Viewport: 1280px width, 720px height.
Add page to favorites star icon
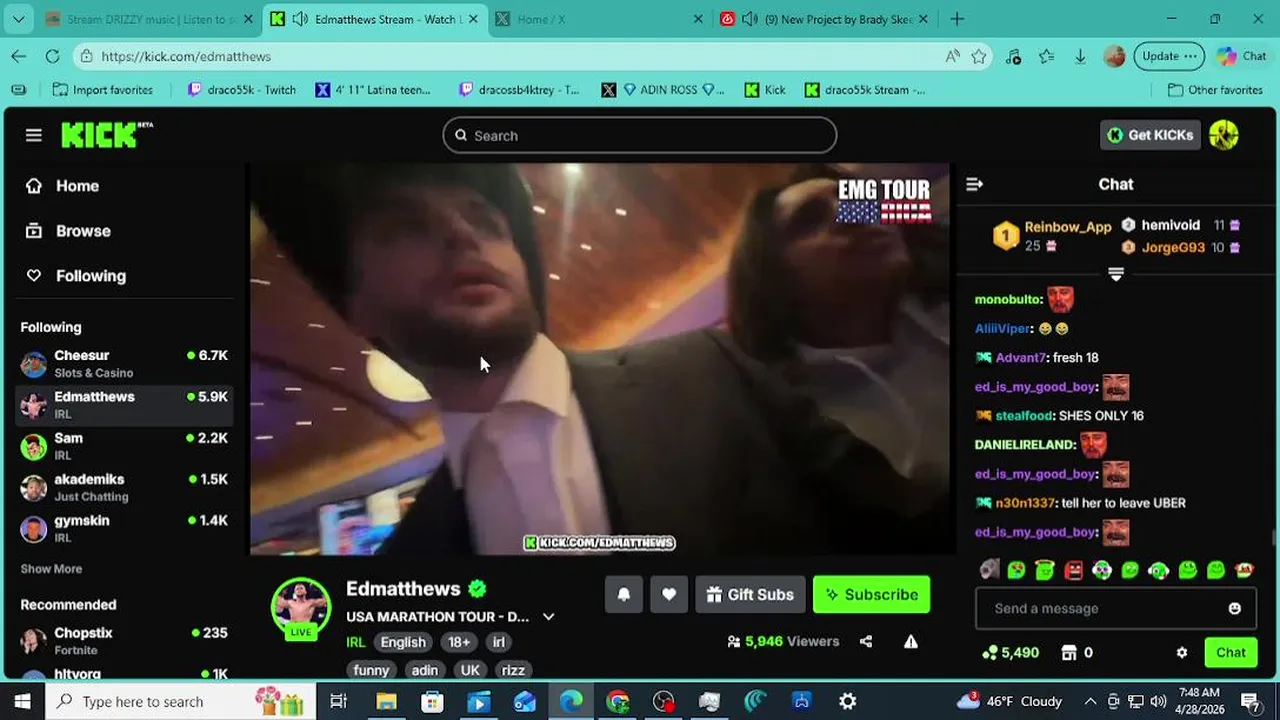pyautogui.click(x=979, y=56)
